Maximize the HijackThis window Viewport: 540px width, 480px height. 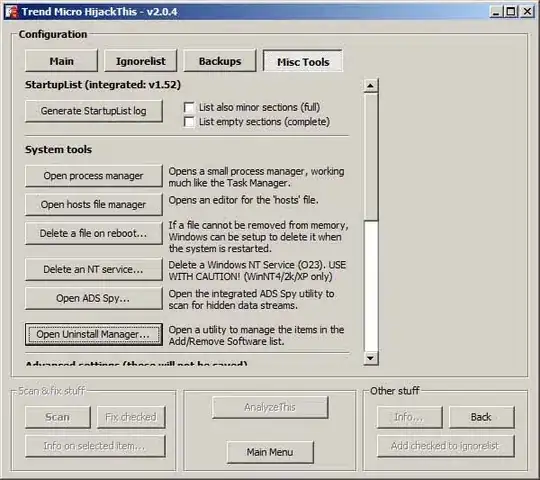pyautogui.click(x=511, y=12)
